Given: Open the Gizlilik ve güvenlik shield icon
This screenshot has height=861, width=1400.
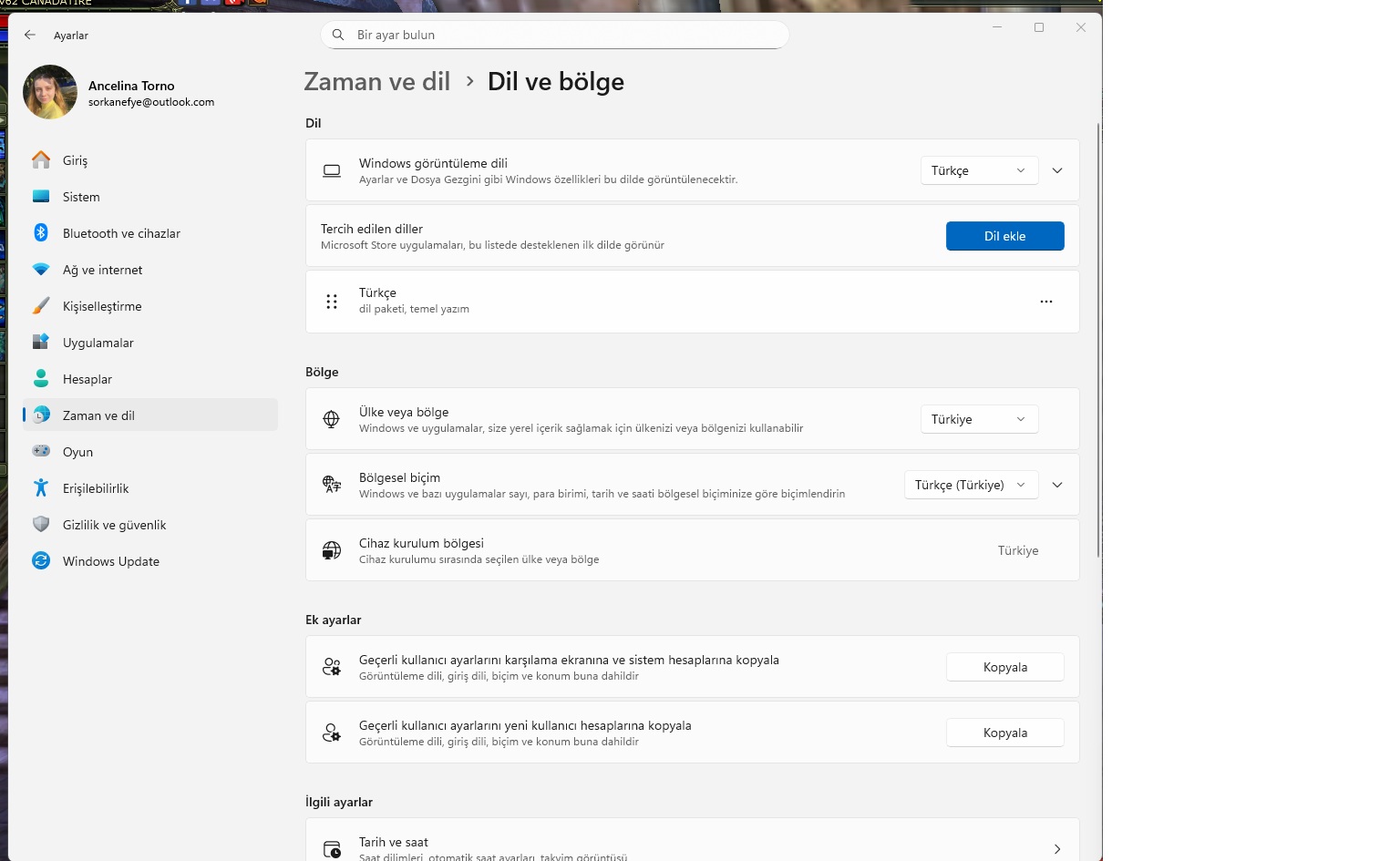Looking at the screenshot, I should click(x=41, y=524).
